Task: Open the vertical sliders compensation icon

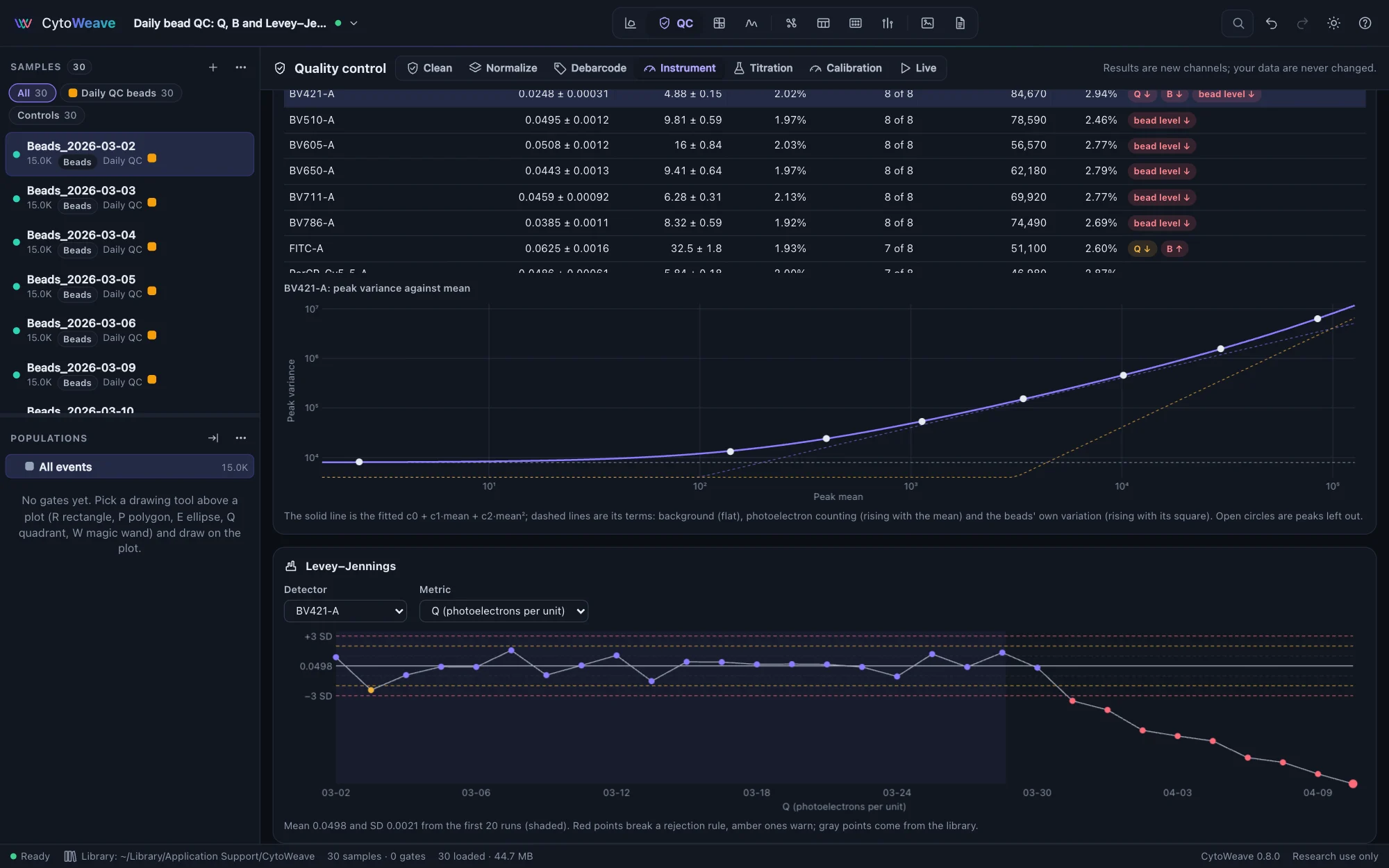Action: click(888, 23)
